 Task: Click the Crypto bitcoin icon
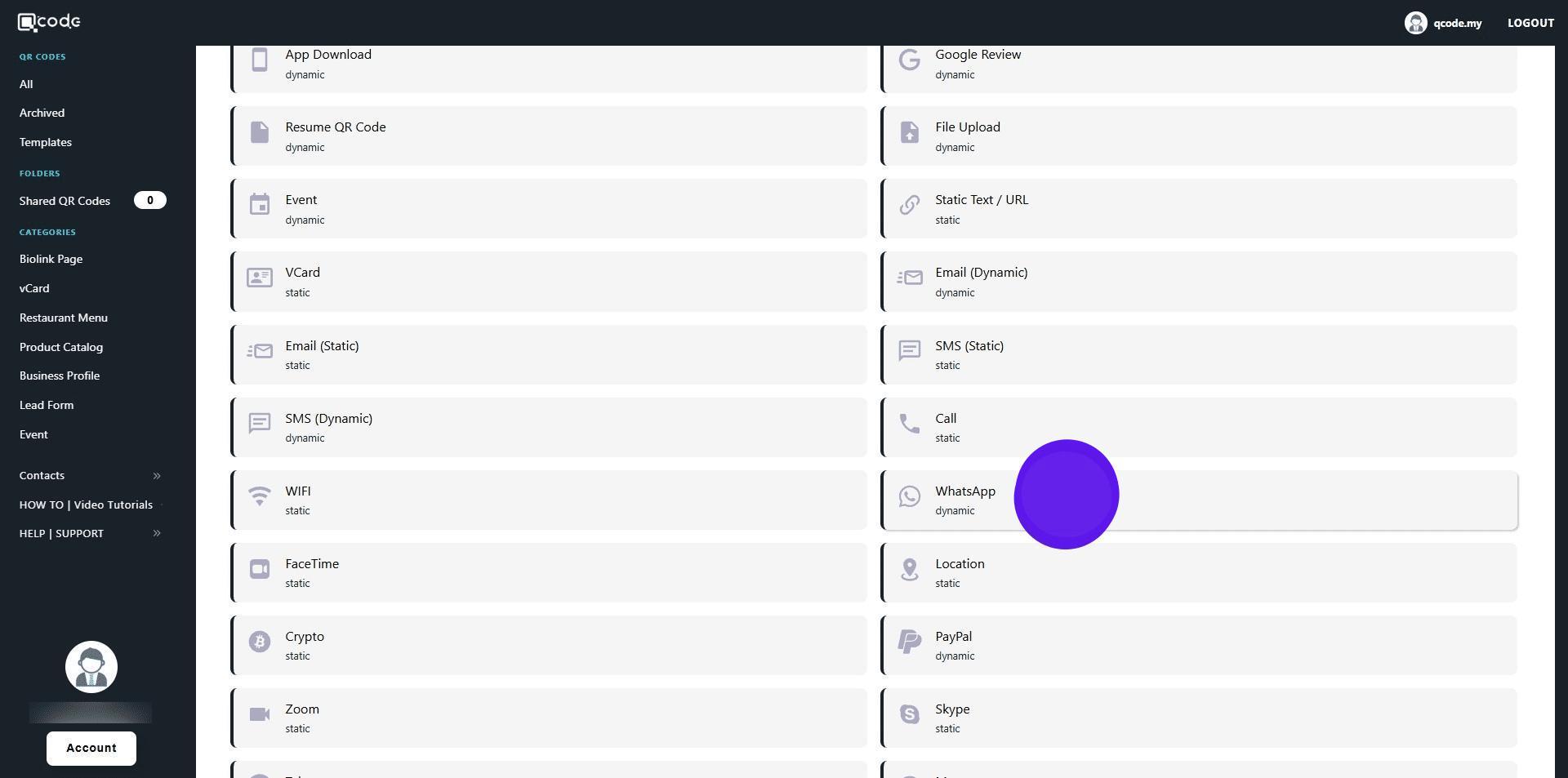(x=260, y=642)
